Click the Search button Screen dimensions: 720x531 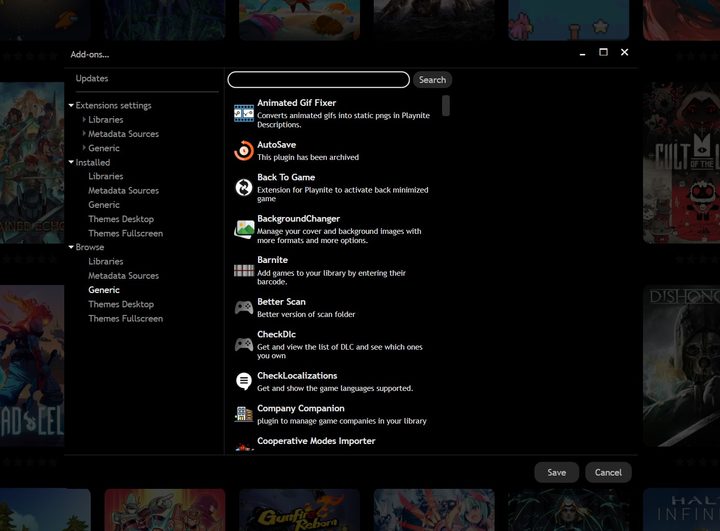point(432,80)
